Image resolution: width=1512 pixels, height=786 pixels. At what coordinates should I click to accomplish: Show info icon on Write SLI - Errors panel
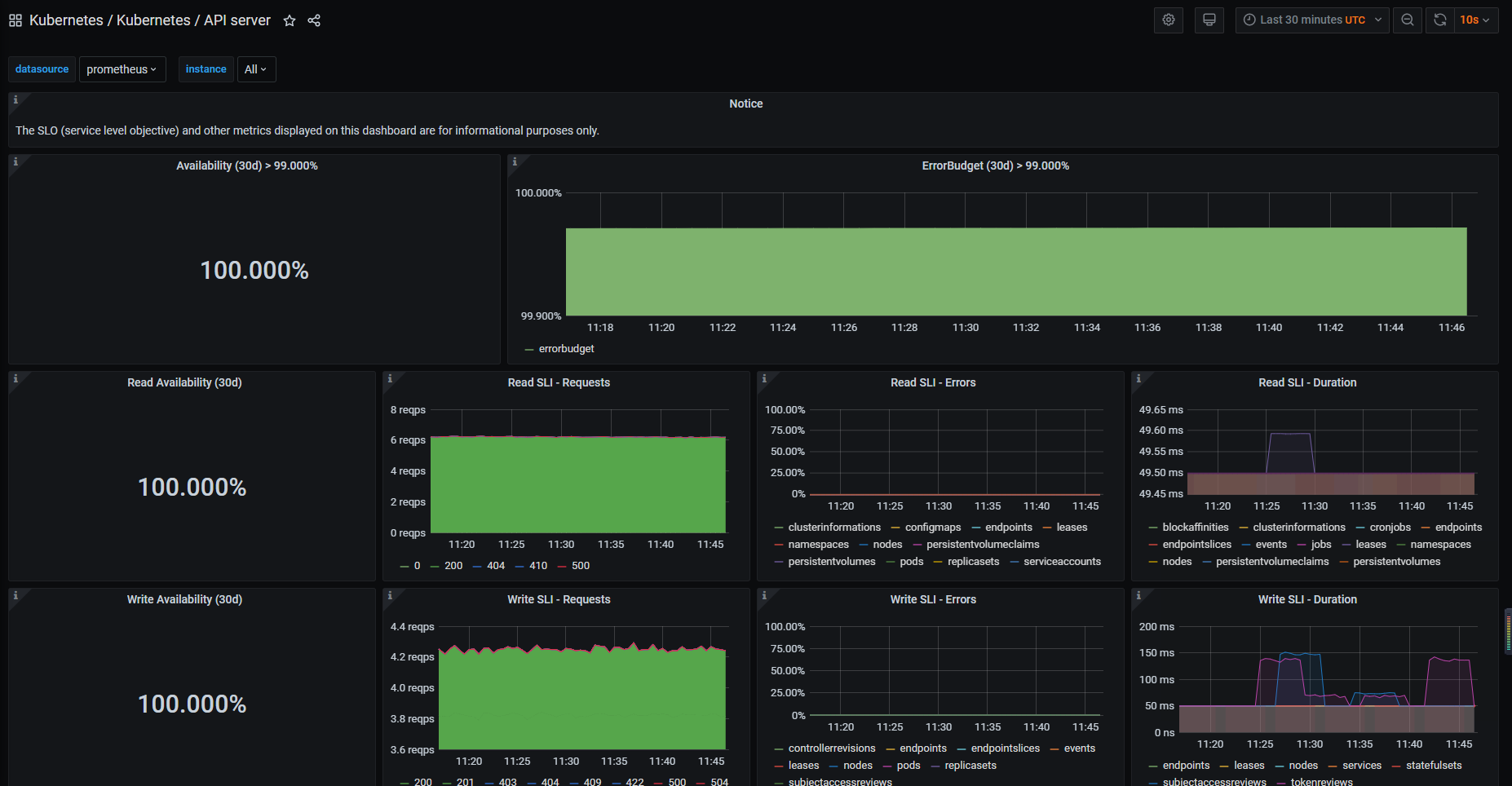pyautogui.click(x=764, y=595)
